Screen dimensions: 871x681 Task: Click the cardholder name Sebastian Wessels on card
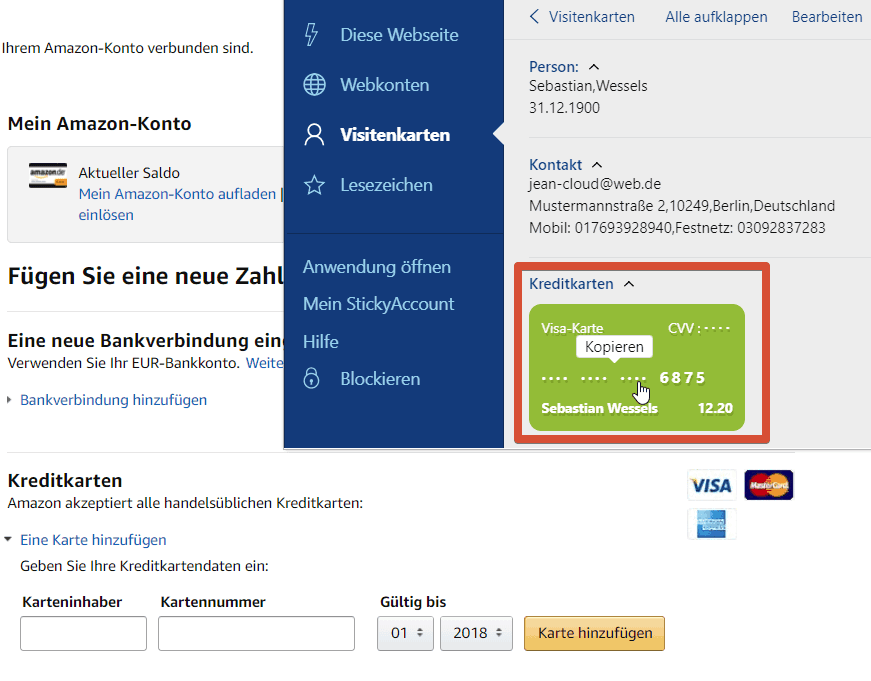[599, 408]
